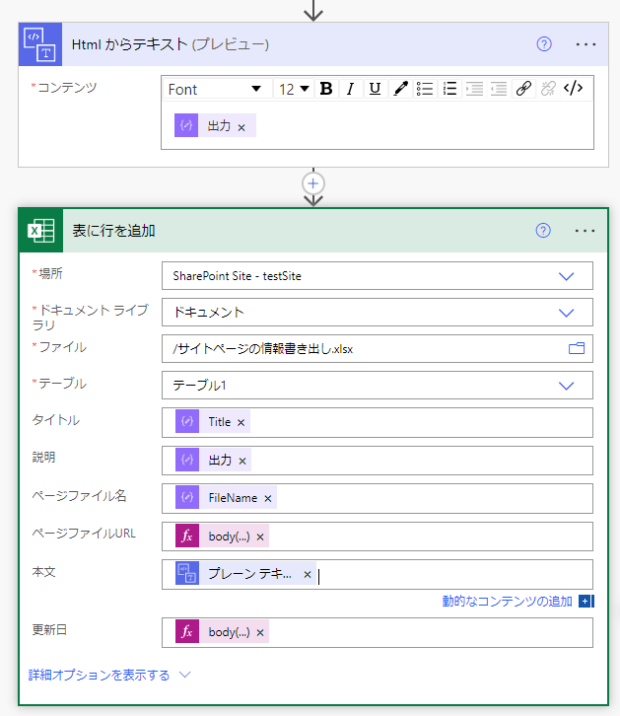Toggle italic formatting in the content editor
This screenshot has height=716, width=620.
pyautogui.click(x=350, y=89)
